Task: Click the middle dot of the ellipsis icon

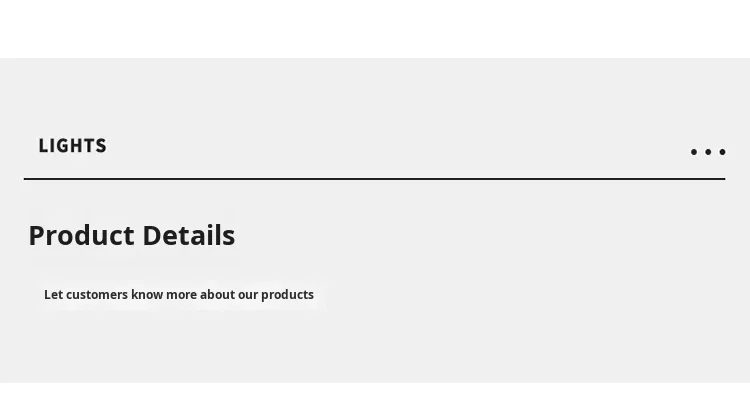Action: [708, 152]
